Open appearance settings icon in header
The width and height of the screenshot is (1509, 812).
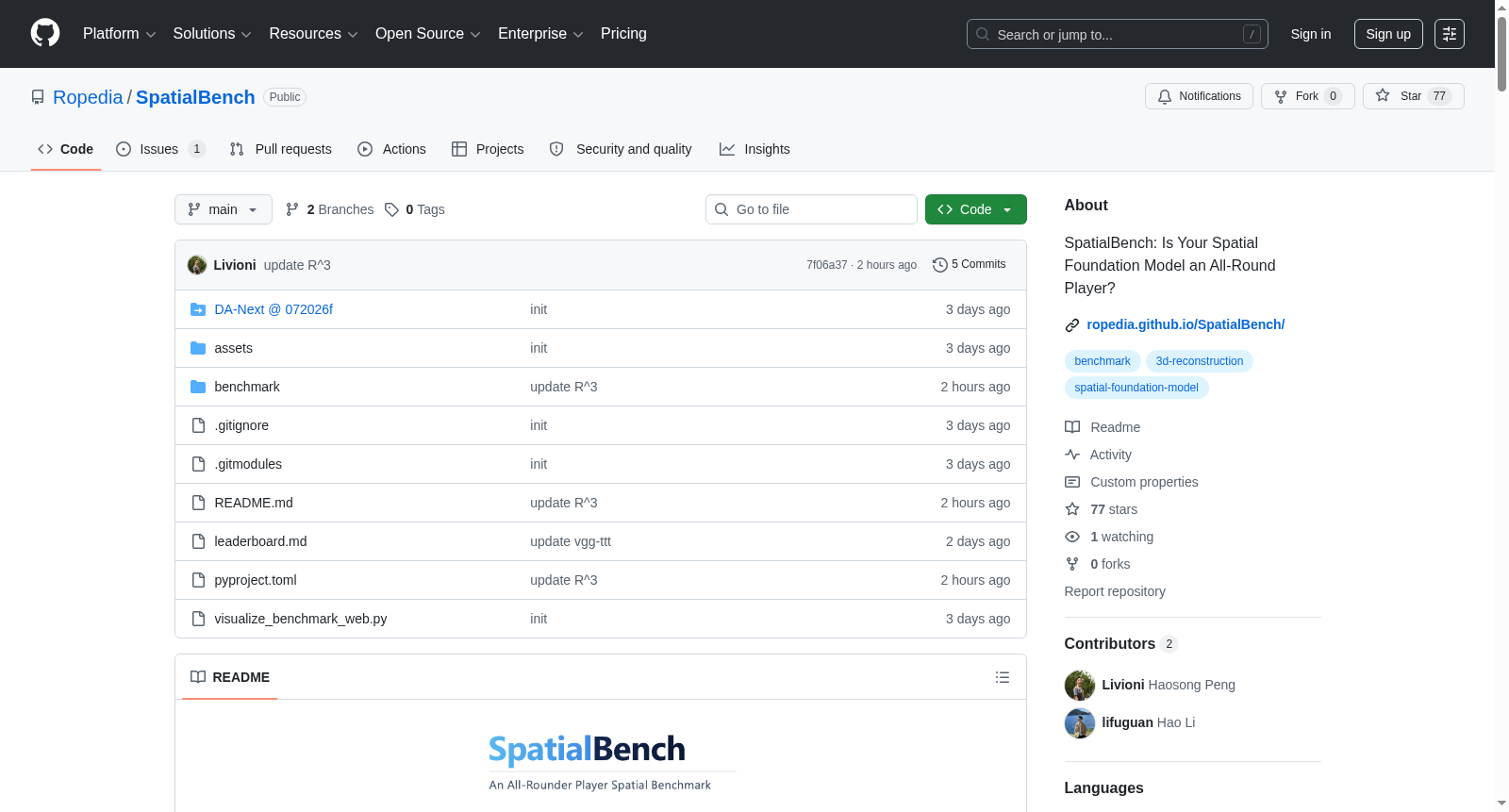pyautogui.click(x=1450, y=34)
